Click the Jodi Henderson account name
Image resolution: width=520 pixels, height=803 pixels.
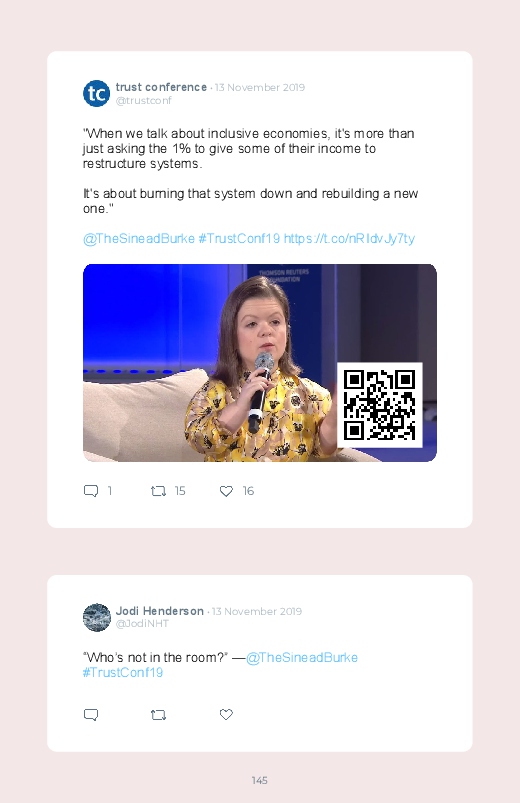click(x=159, y=611)
